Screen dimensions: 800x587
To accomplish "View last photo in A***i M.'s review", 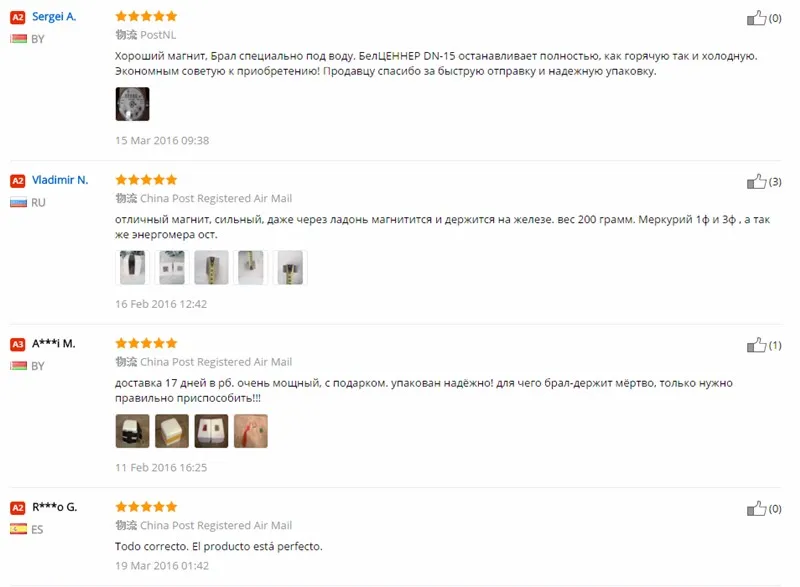I will coord(251,431).
